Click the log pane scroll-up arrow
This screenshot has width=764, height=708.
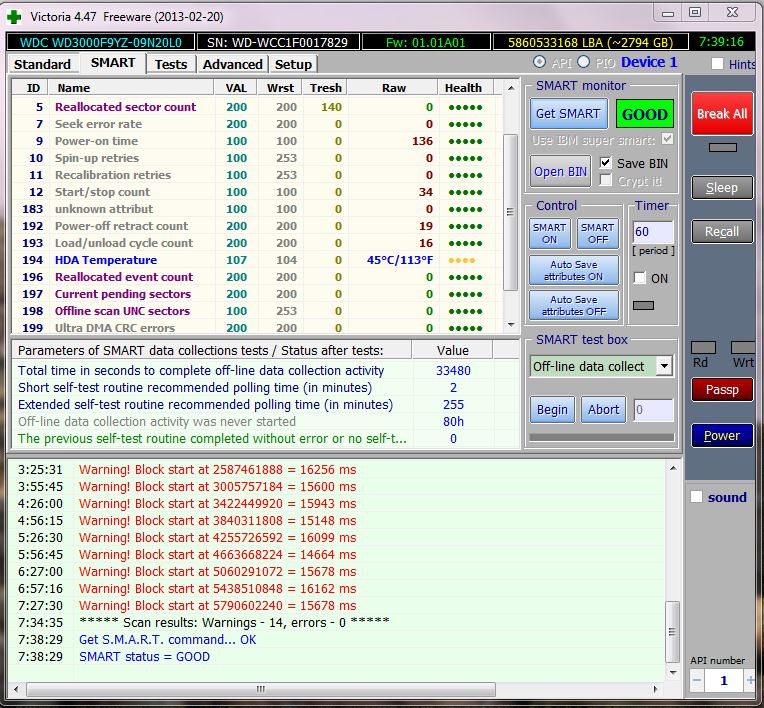(x=673, y=468)
